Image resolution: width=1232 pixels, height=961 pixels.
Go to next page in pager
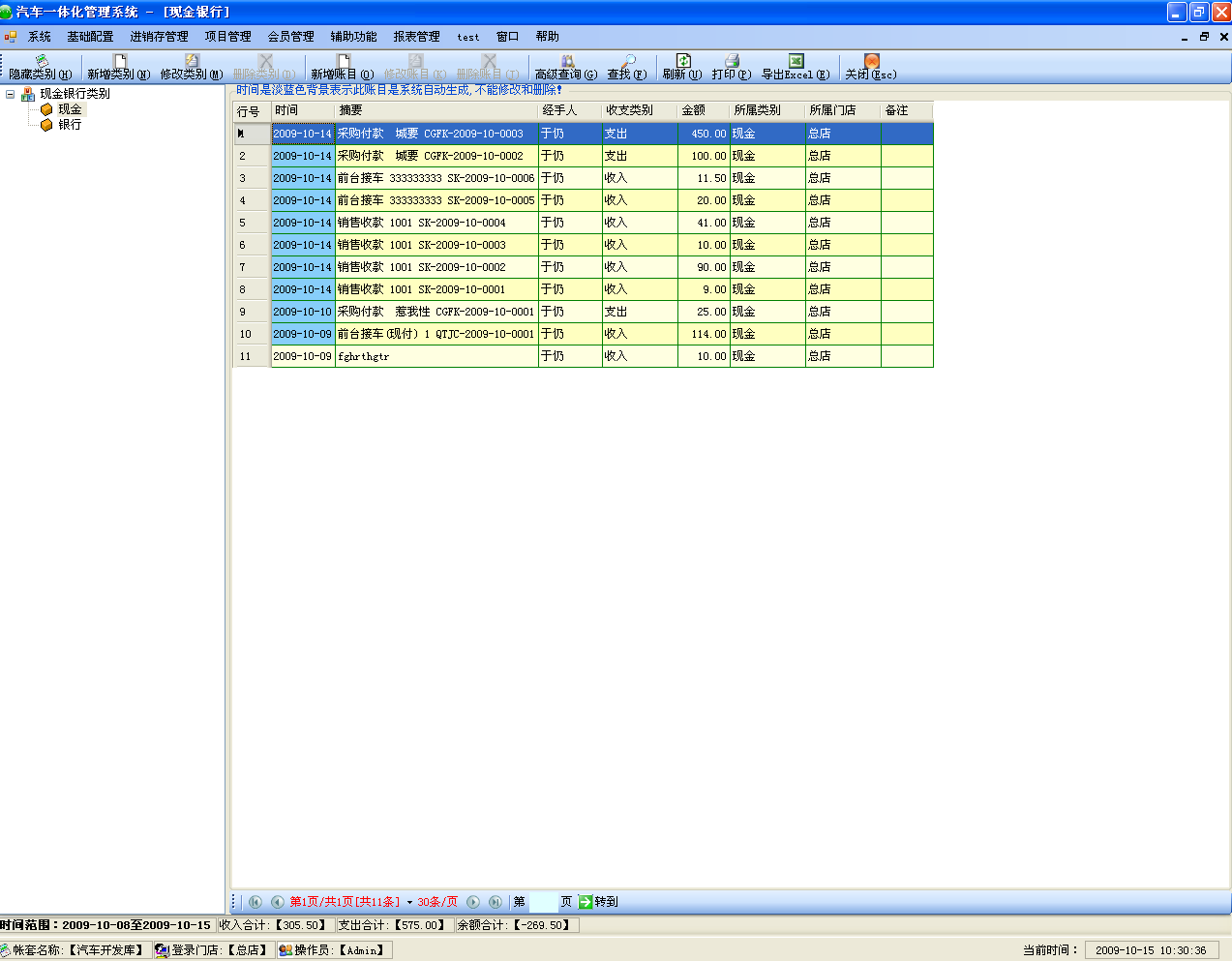(x=473, y=902)
